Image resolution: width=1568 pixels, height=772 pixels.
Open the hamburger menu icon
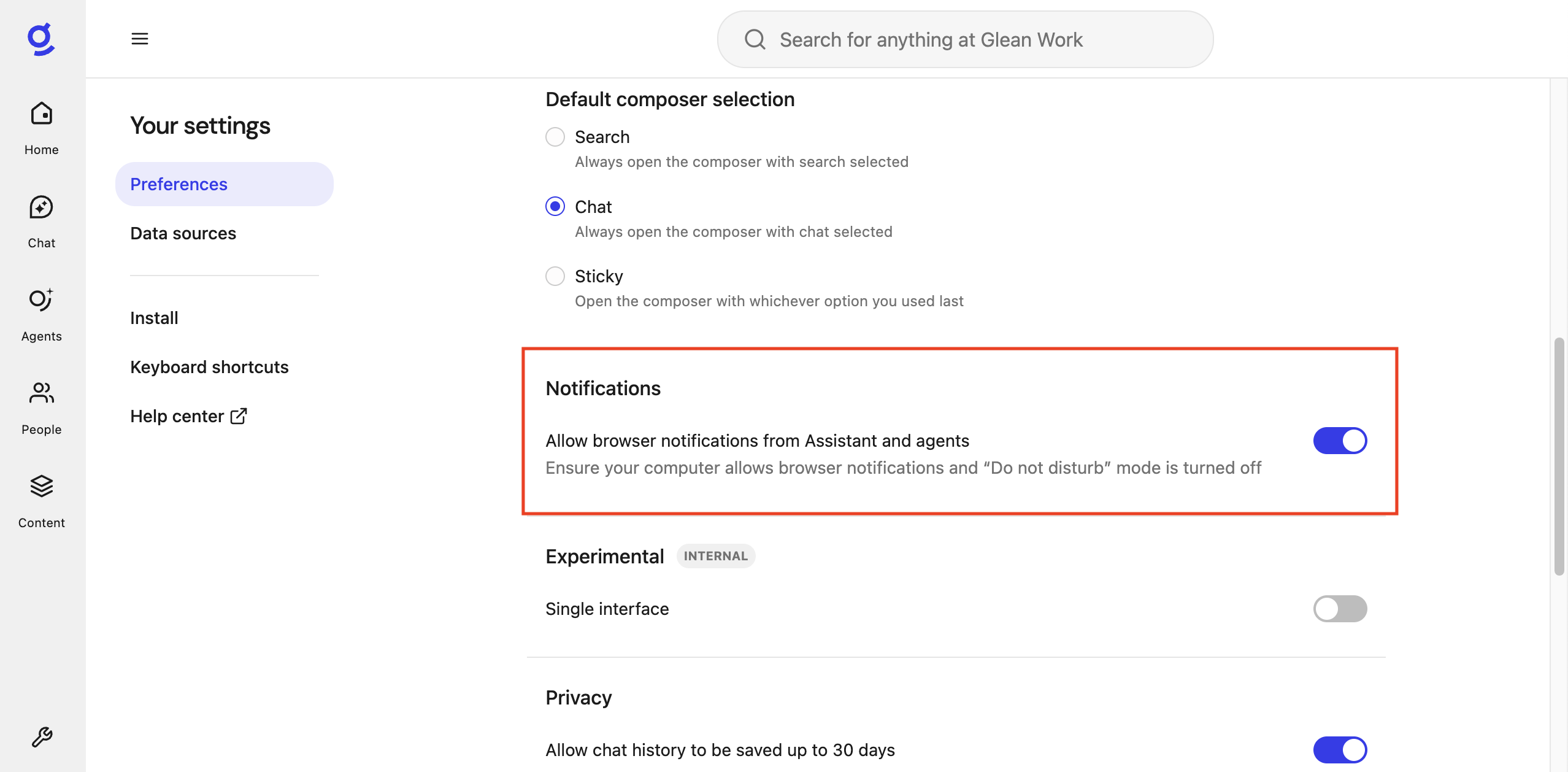pyautogui.click(x=140, y=39)
